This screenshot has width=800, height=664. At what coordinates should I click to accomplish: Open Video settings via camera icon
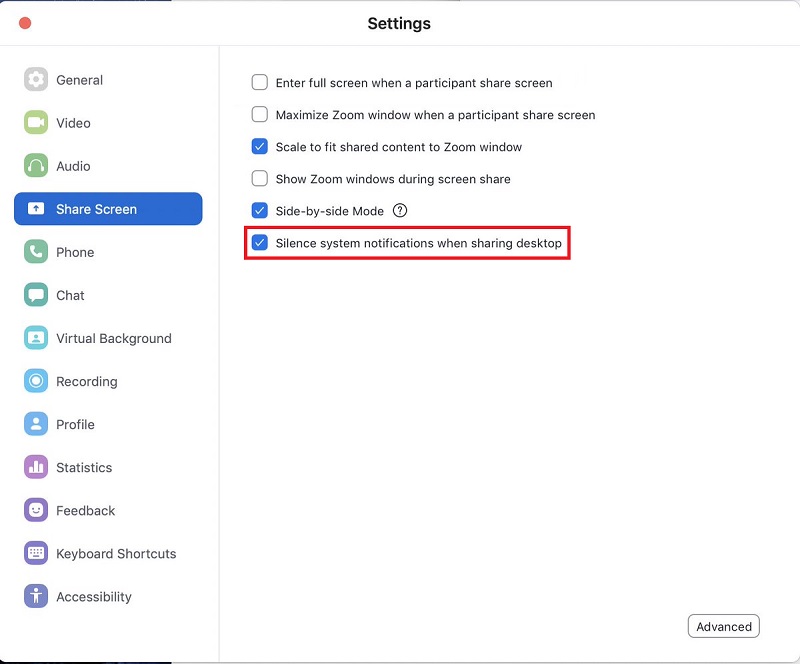[36, 123]
